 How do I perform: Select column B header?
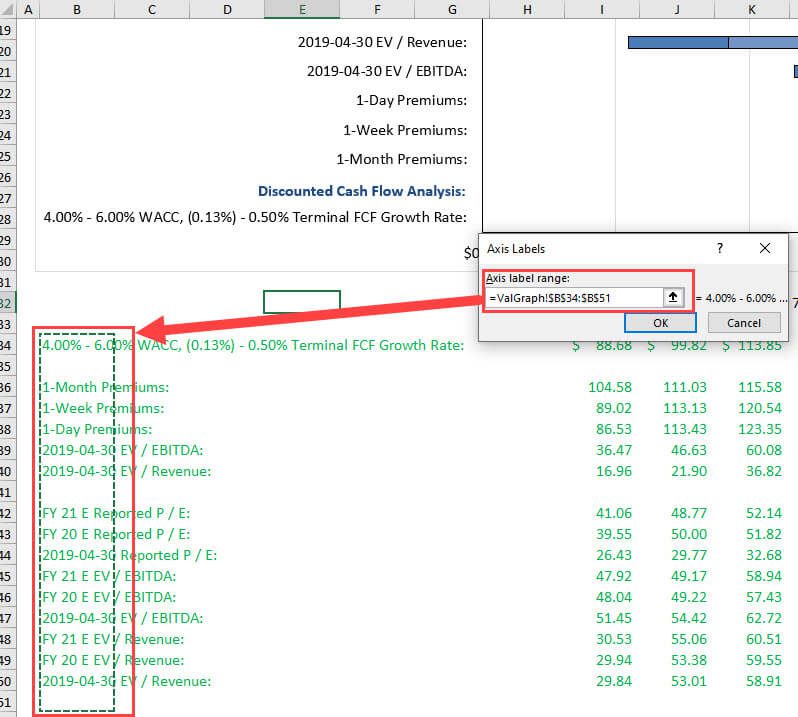coord(77,9)
